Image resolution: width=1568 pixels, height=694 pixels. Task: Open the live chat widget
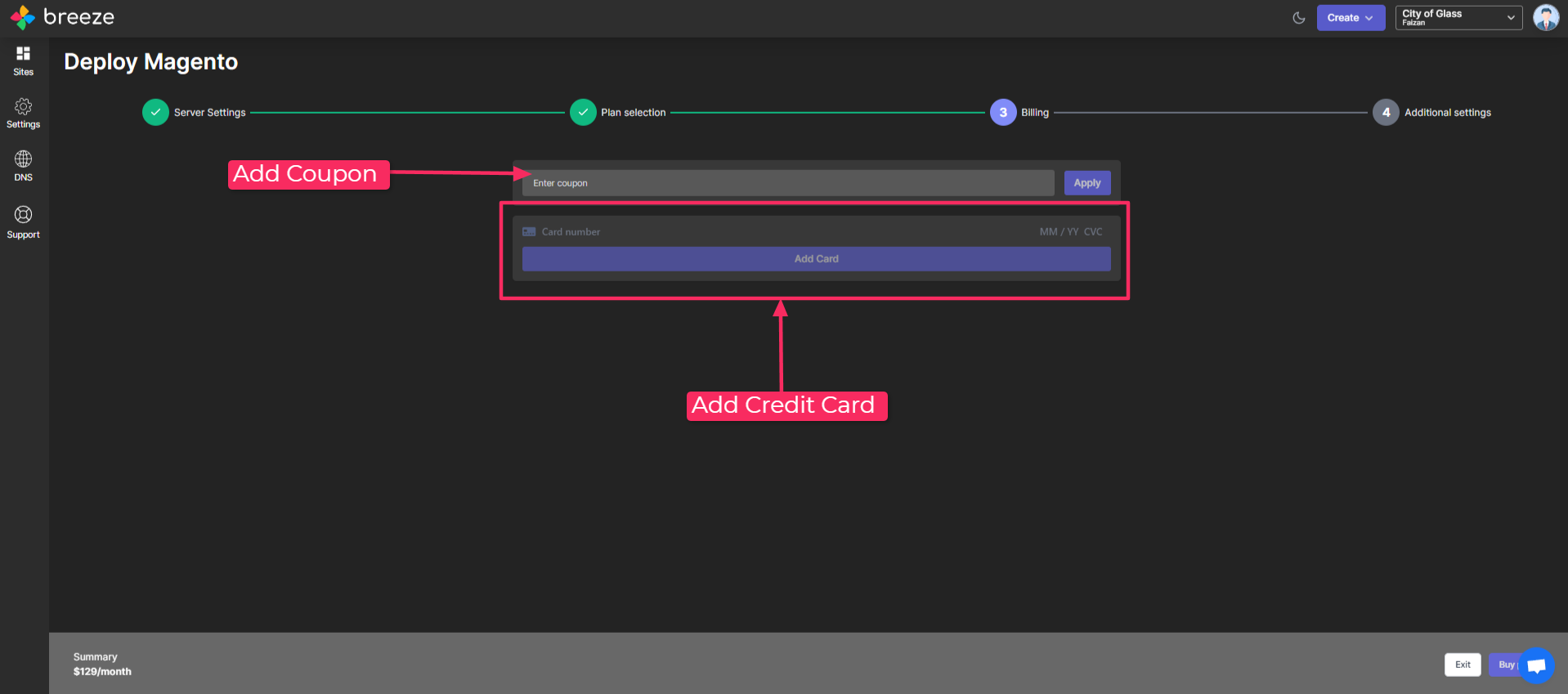click(x=1537, y=665)
